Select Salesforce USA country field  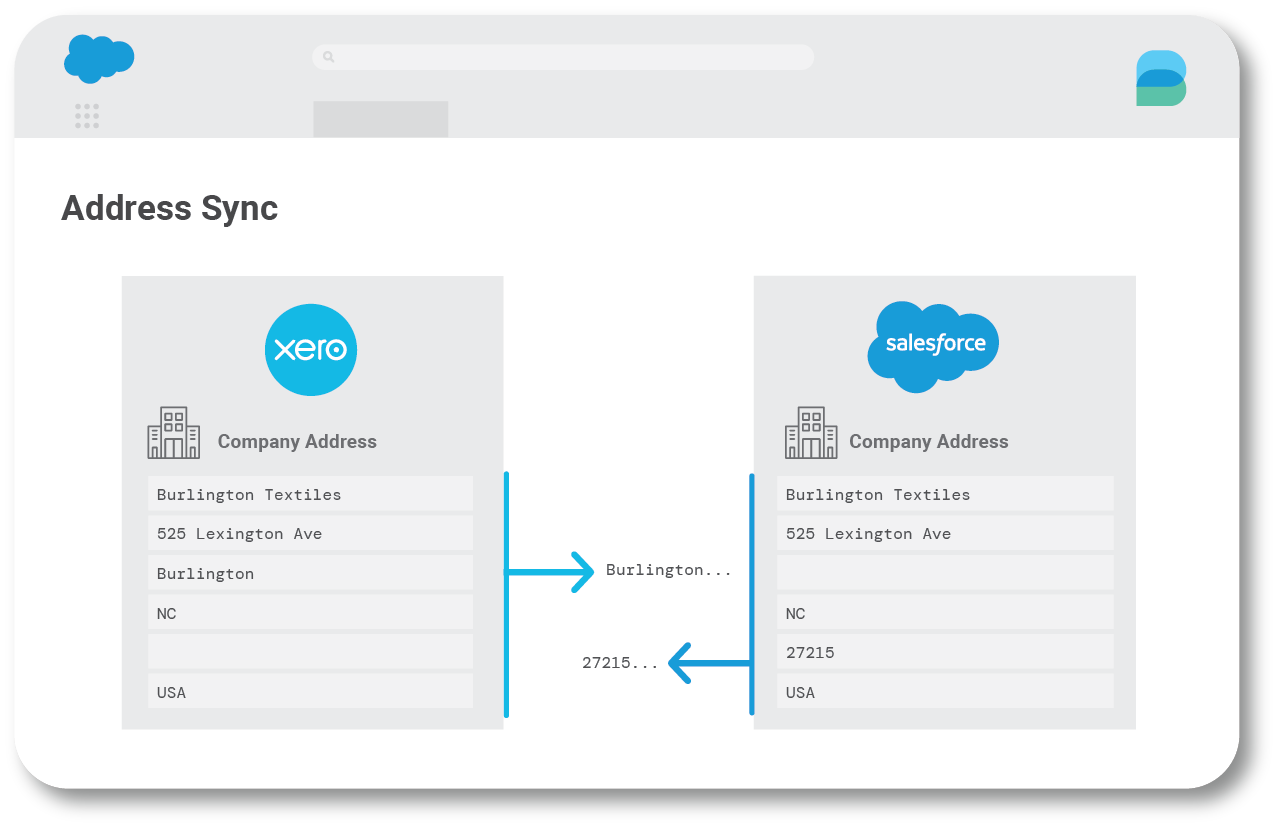pos(945,691)
